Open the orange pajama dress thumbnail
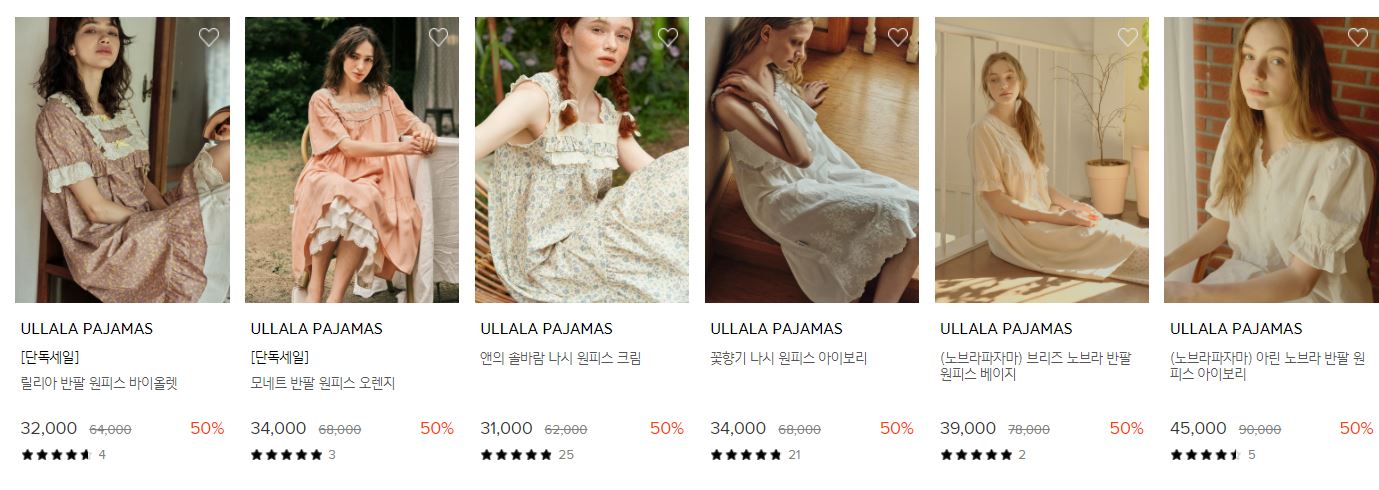Screen dimensions: 1379x490 coord(352,160)
